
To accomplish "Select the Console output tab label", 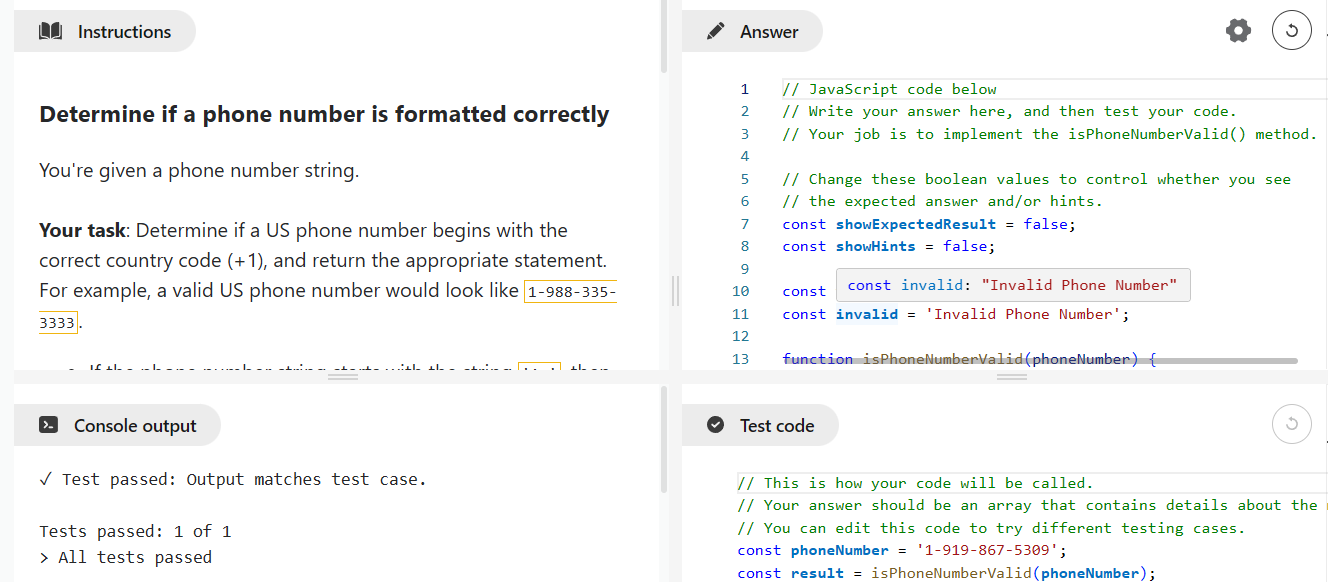I will point(135,426).
